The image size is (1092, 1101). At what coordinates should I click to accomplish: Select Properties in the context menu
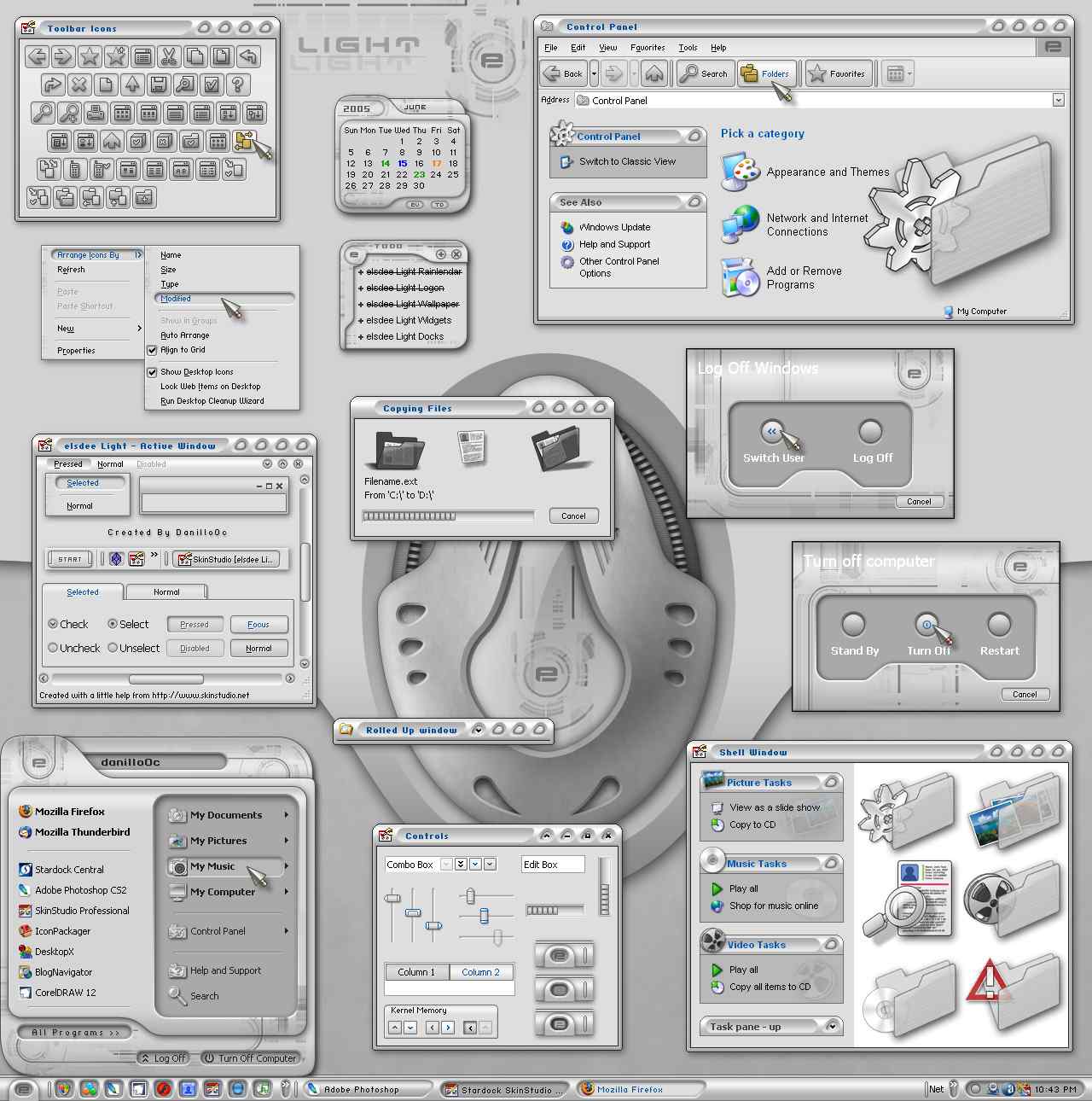pos(76,351)
